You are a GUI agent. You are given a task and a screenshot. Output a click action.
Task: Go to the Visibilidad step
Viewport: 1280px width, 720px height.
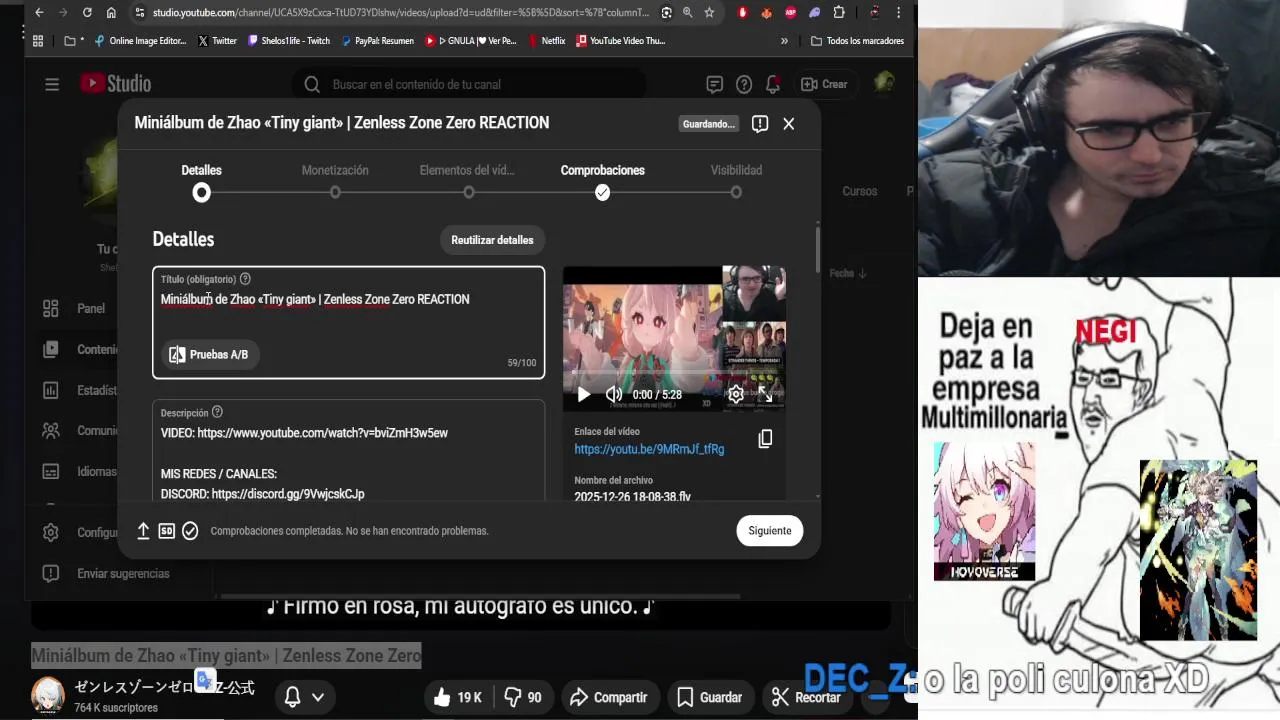coord(736,181)
